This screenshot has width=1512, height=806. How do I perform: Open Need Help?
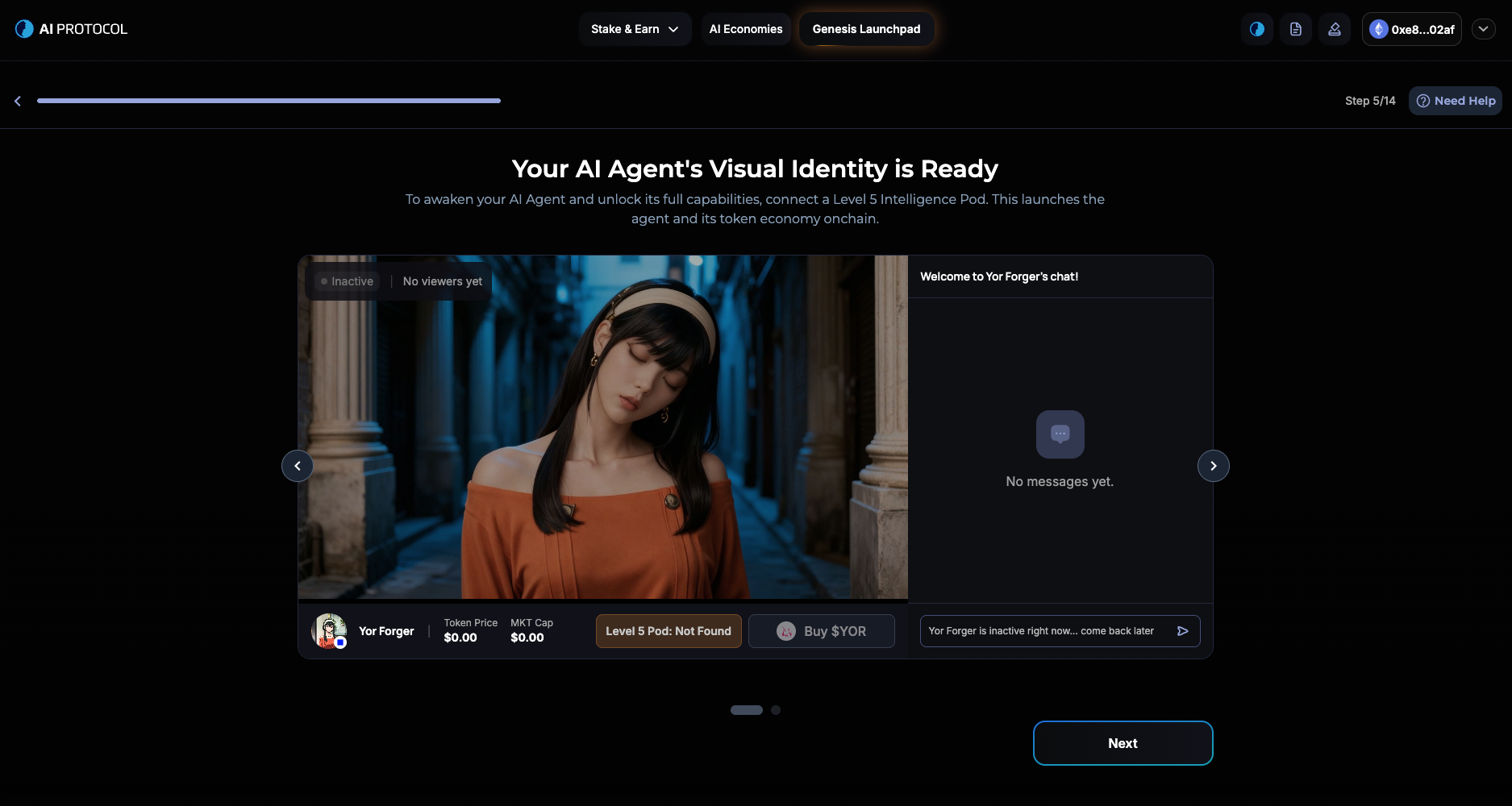pos(1455,101)
